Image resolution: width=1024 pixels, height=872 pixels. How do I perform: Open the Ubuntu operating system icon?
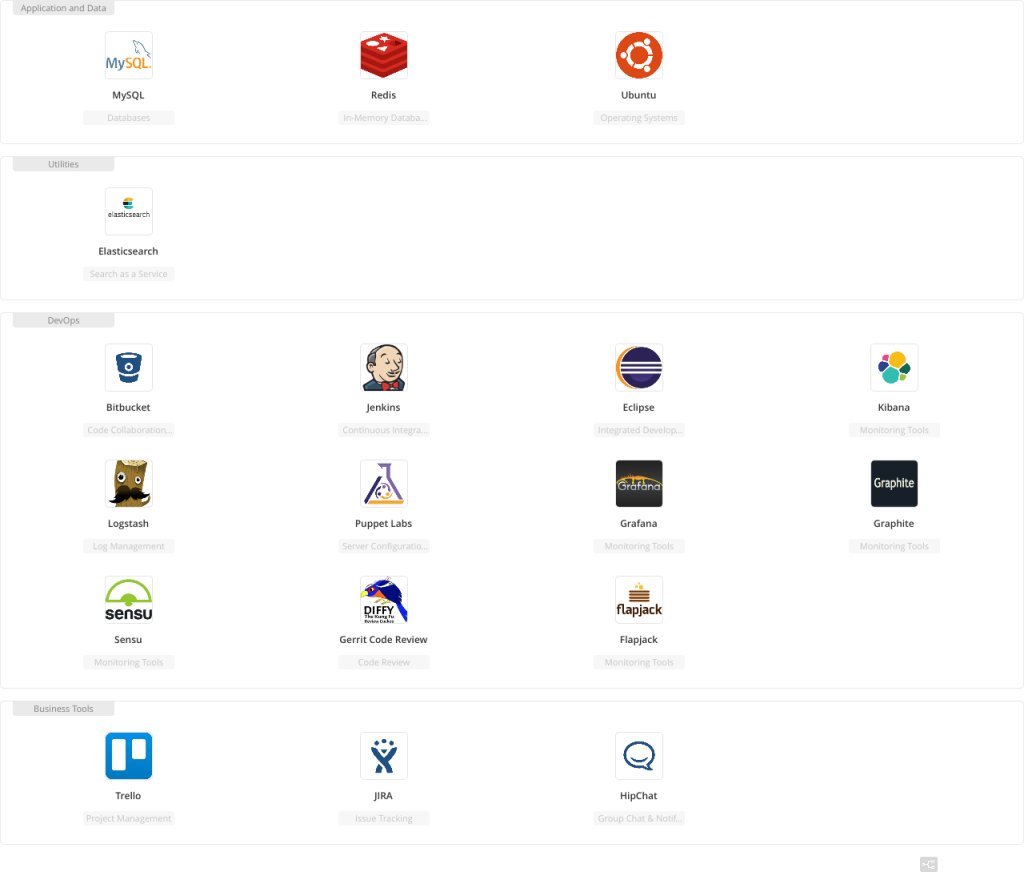[x=638, y=55]
